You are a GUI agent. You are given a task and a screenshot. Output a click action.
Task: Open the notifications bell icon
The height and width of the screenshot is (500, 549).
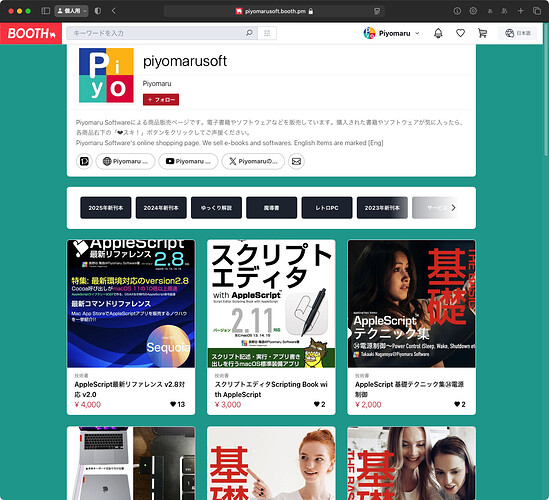tap(438, 33)
